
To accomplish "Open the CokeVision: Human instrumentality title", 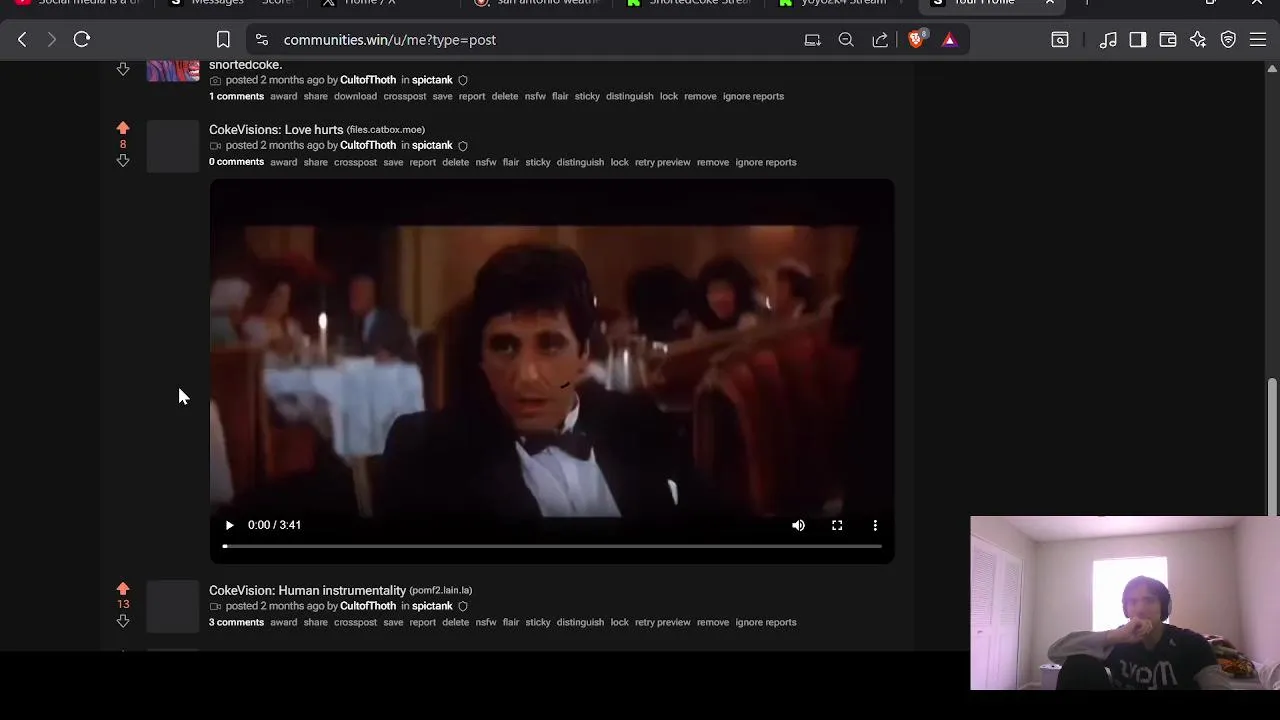I will click(x=307, y=590).
